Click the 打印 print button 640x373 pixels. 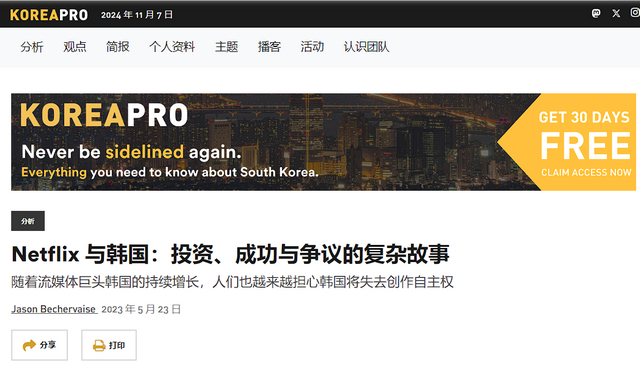[109, 345]
